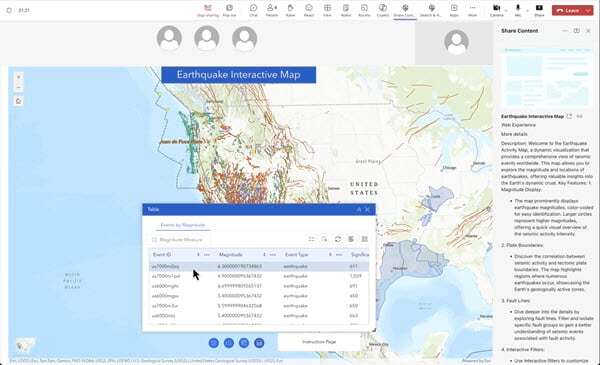600x365 pixels.
Task: Select the first highlighted table row
Action: click(259, 266)
